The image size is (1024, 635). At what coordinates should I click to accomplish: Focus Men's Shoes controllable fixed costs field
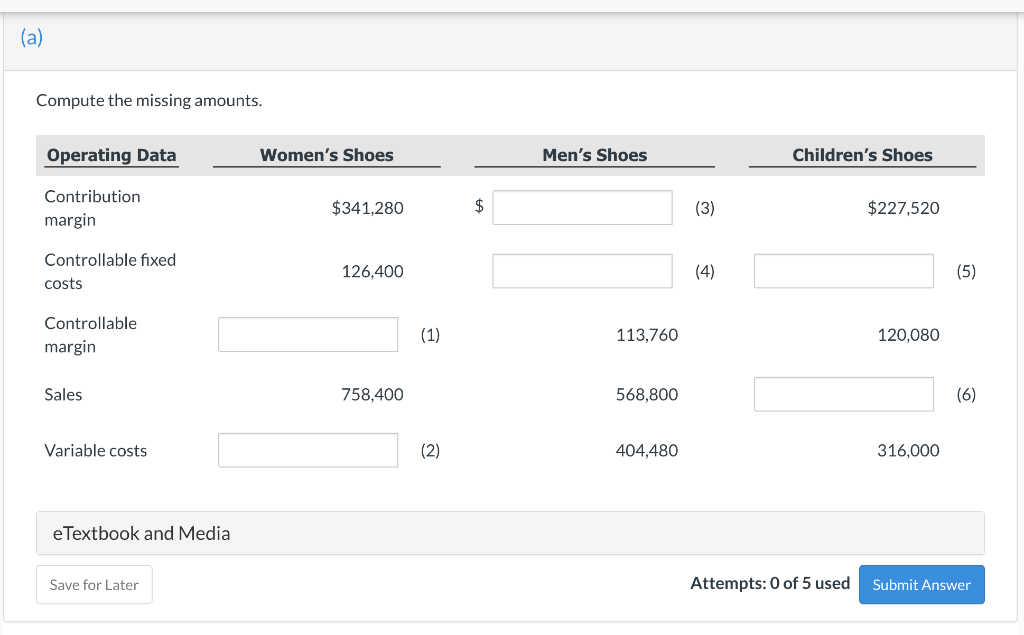582,271
